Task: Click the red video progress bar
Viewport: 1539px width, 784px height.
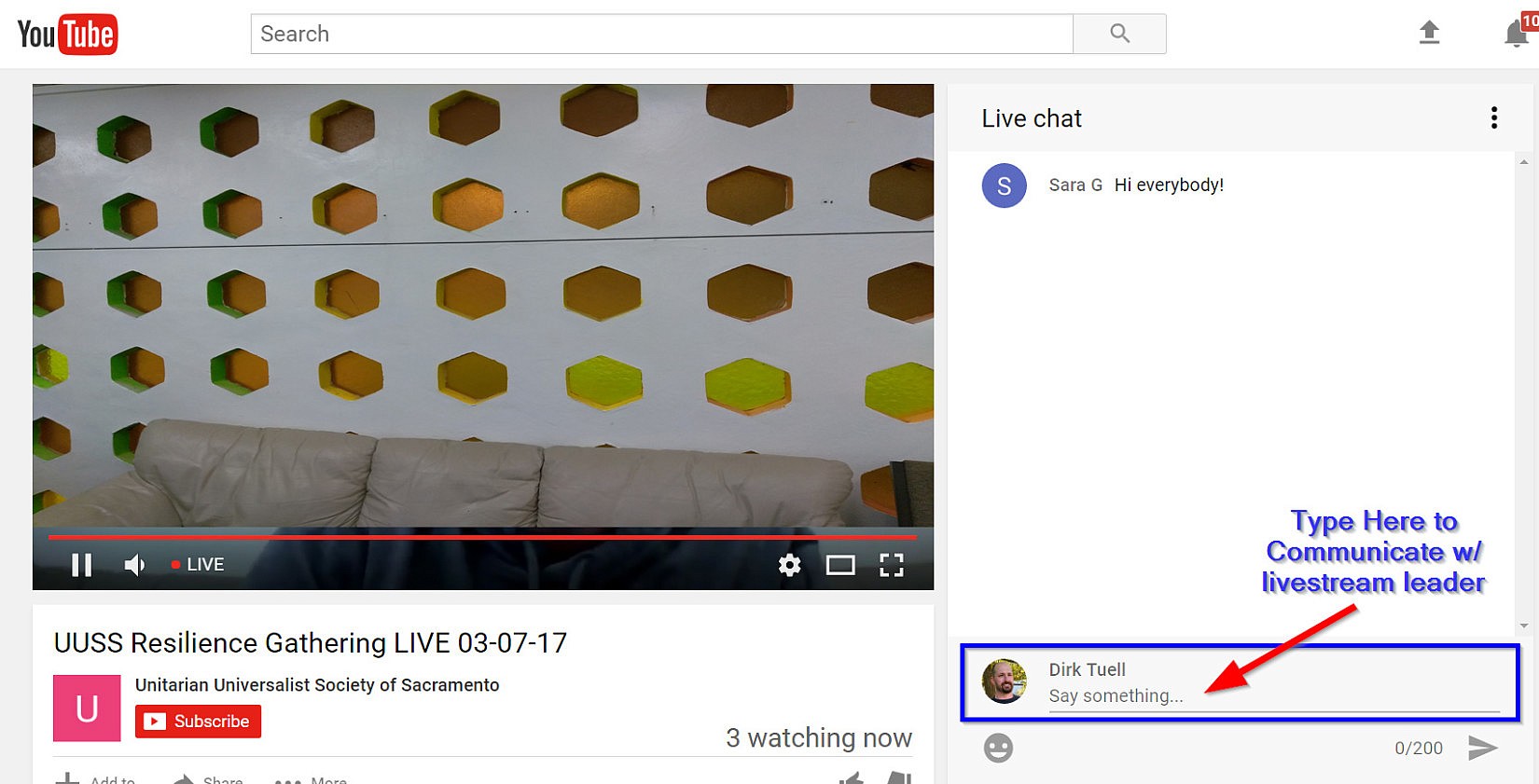Action: pos(482,537)
